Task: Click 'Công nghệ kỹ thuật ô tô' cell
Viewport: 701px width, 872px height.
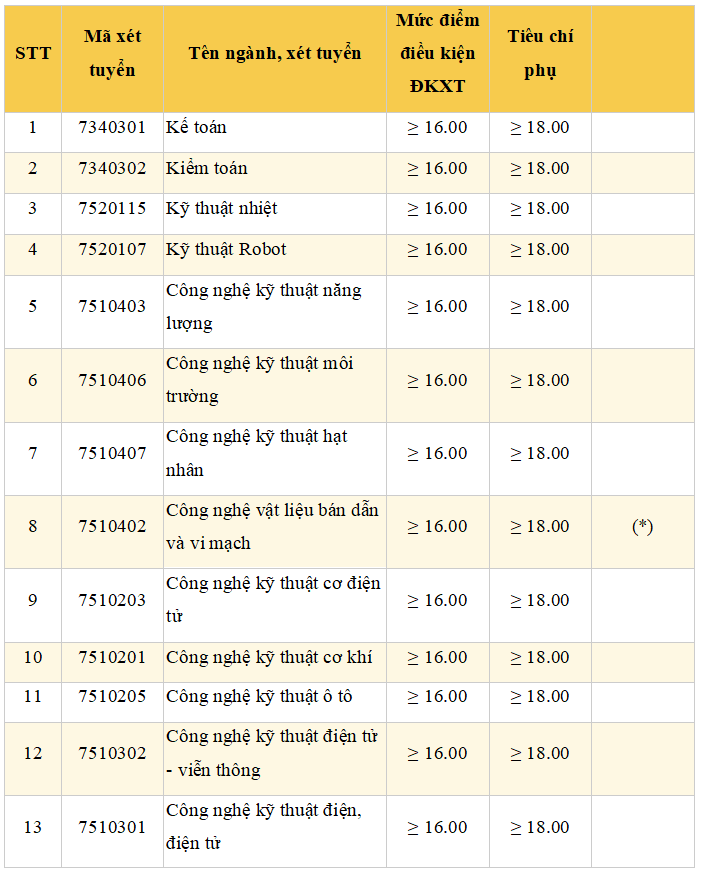Action: point(275,702)
